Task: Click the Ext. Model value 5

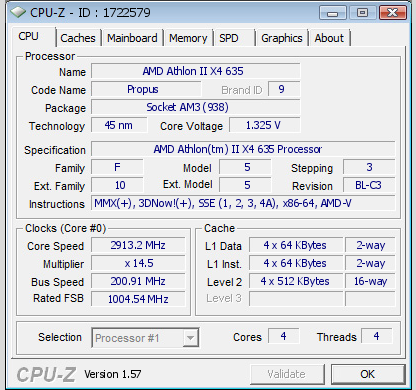Action: pyautogui.click(x=245, y=185)
